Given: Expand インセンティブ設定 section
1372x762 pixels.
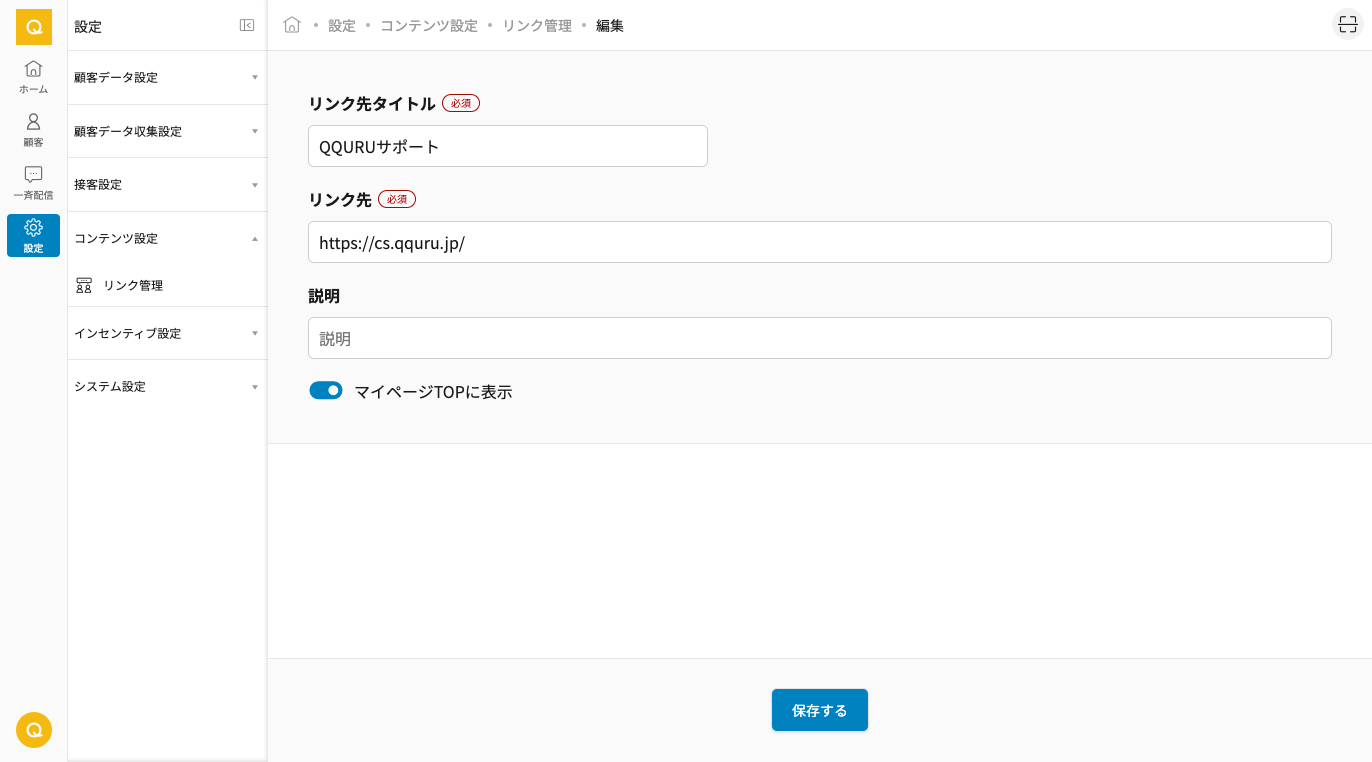Looking at the screenshot, I should click(x=166, y=333).
